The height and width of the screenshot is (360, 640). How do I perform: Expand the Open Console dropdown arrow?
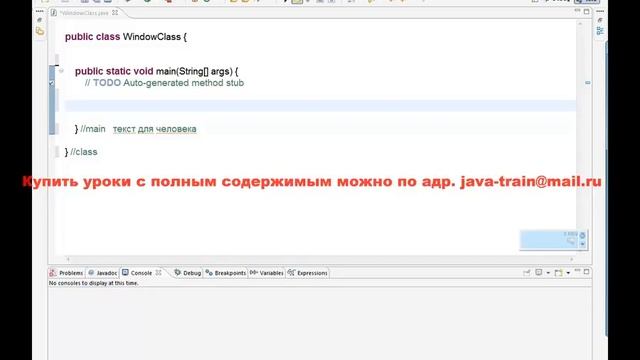tap(568, 273)
